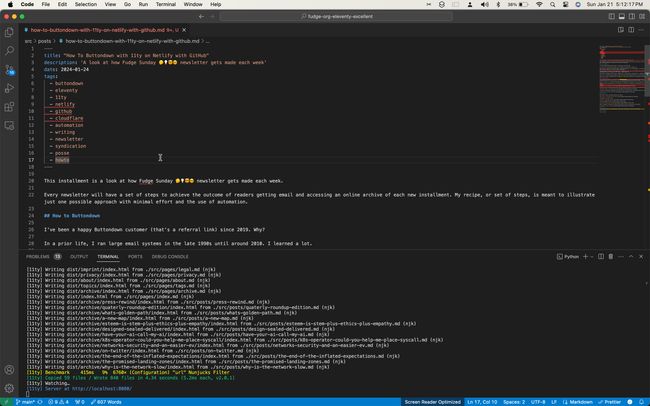This screenshot has height=406, width=650.
Task: Open the Manage gear menu
Action: (9, 389)
